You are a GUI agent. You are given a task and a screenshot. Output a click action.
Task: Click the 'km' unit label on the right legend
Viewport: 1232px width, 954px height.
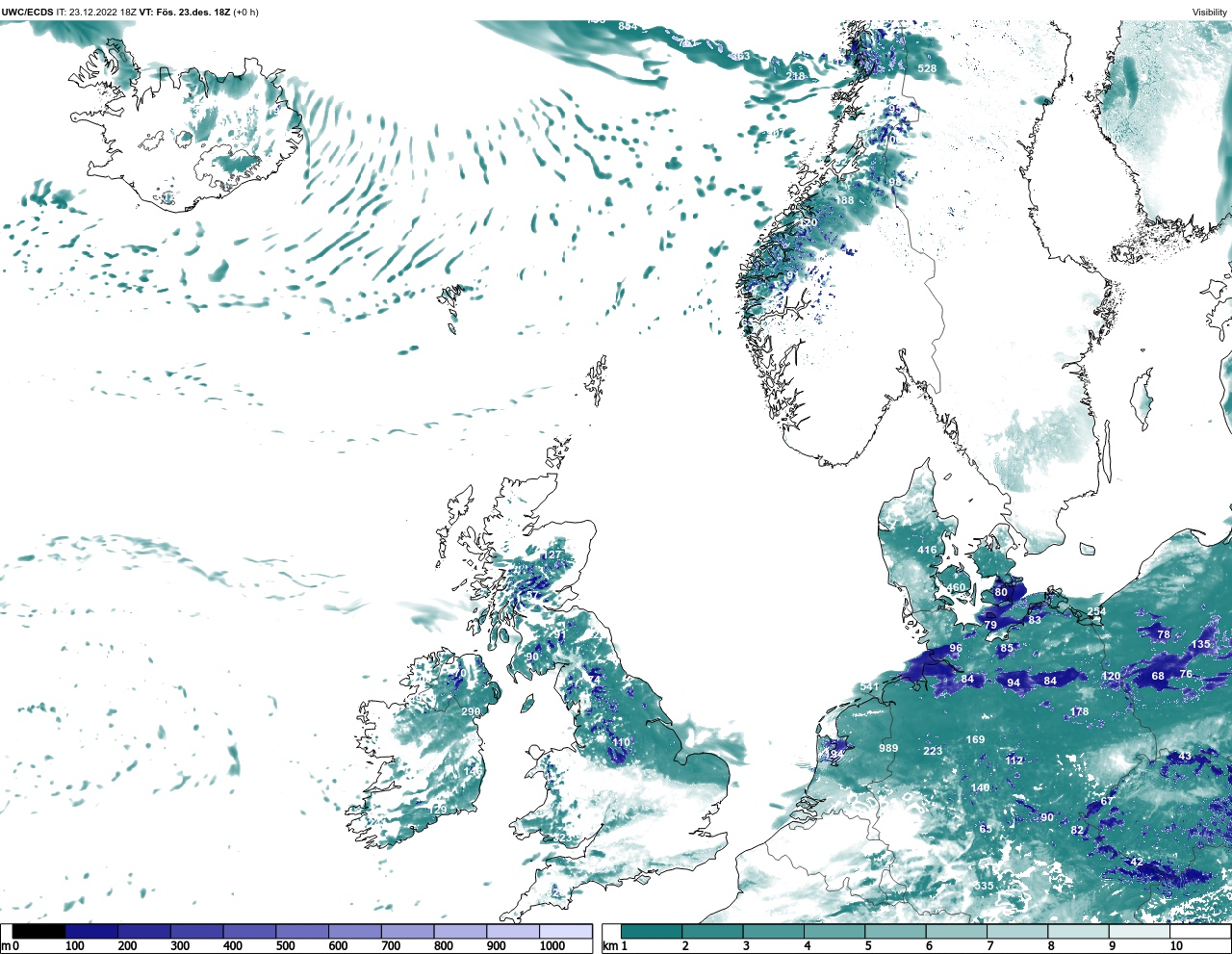coord(609,946)
